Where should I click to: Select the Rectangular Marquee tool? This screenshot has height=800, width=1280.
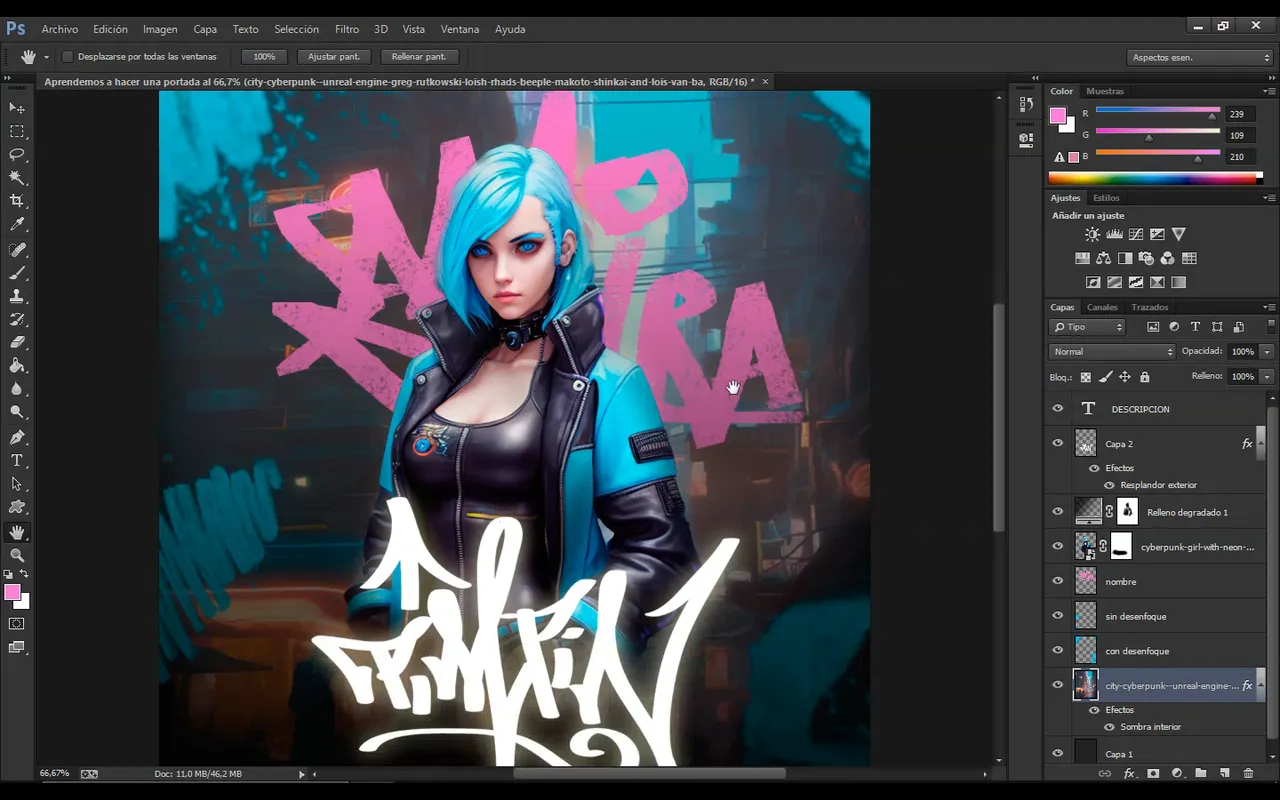[x=17, y=131]
